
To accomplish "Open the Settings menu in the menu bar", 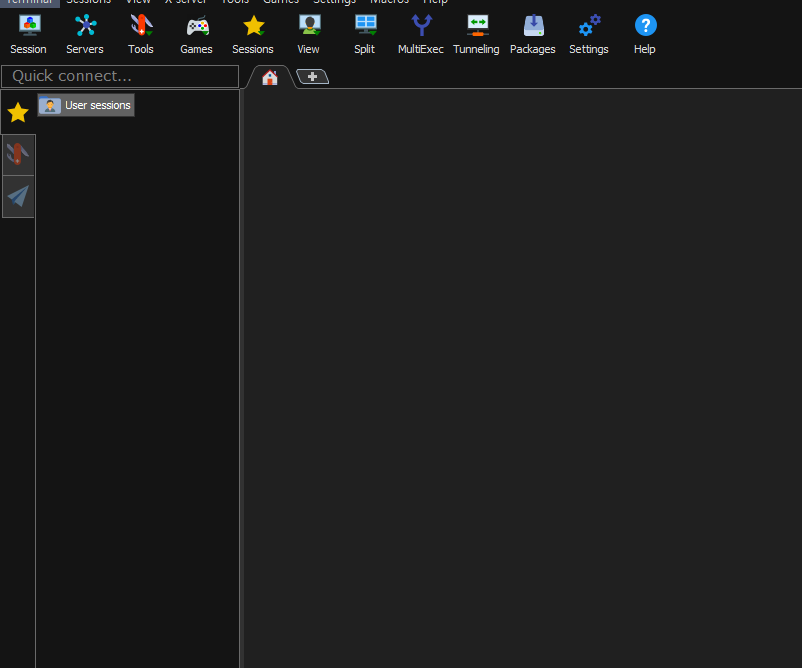I will click(335, 3).
